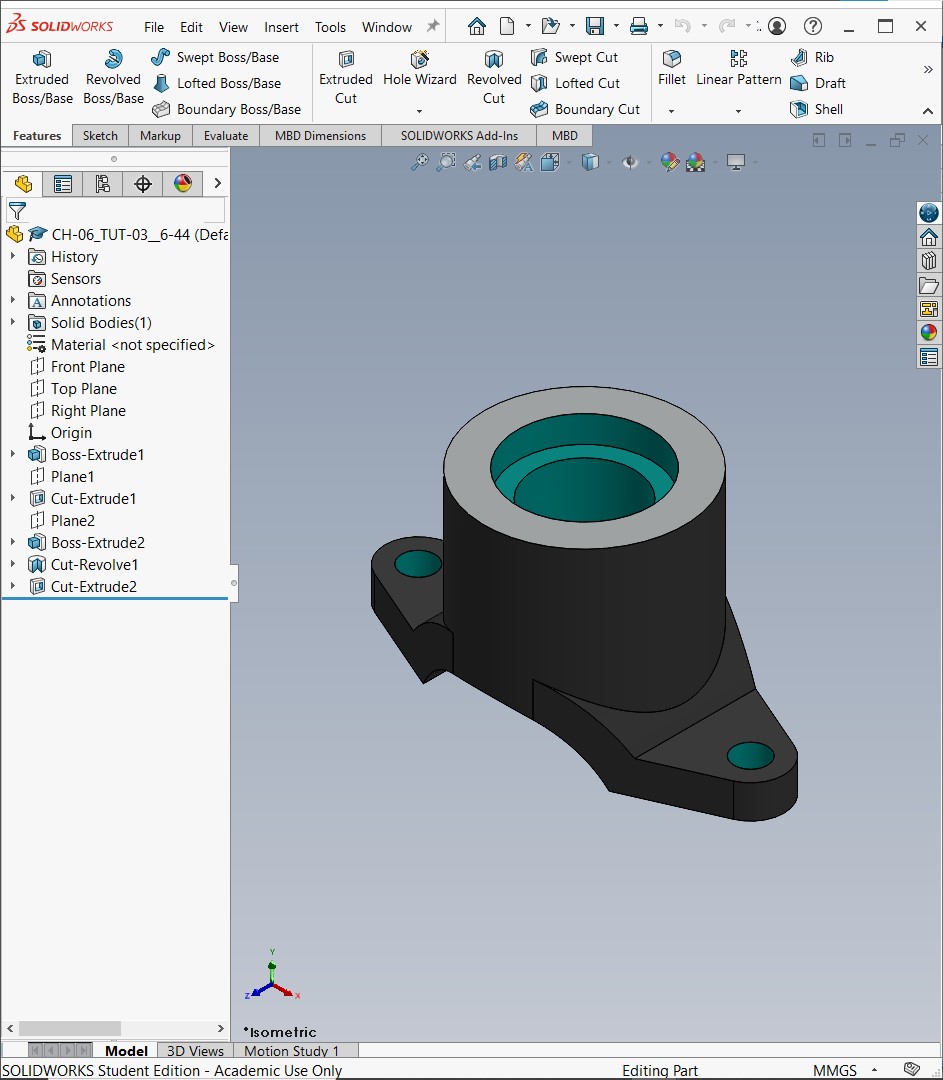
Task: Pin the menu bar with the pushpin
Action: [x=433, y=26]
